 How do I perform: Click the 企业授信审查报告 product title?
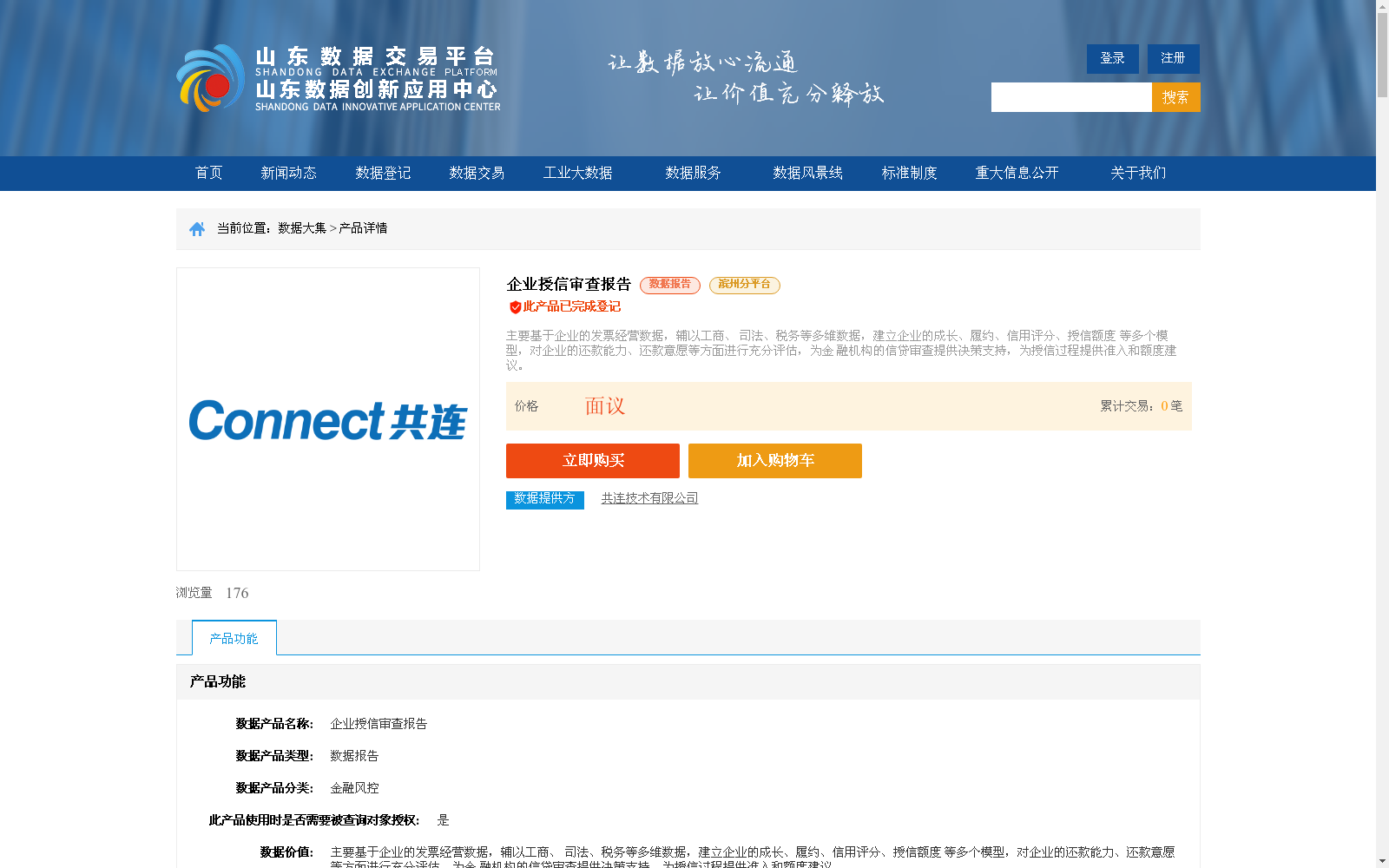[x=569, y=285]
